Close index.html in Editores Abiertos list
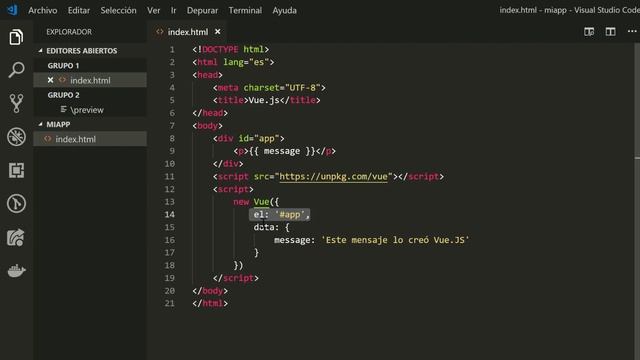640x360 pixels. pyautogui.click(x=50, y=80)
